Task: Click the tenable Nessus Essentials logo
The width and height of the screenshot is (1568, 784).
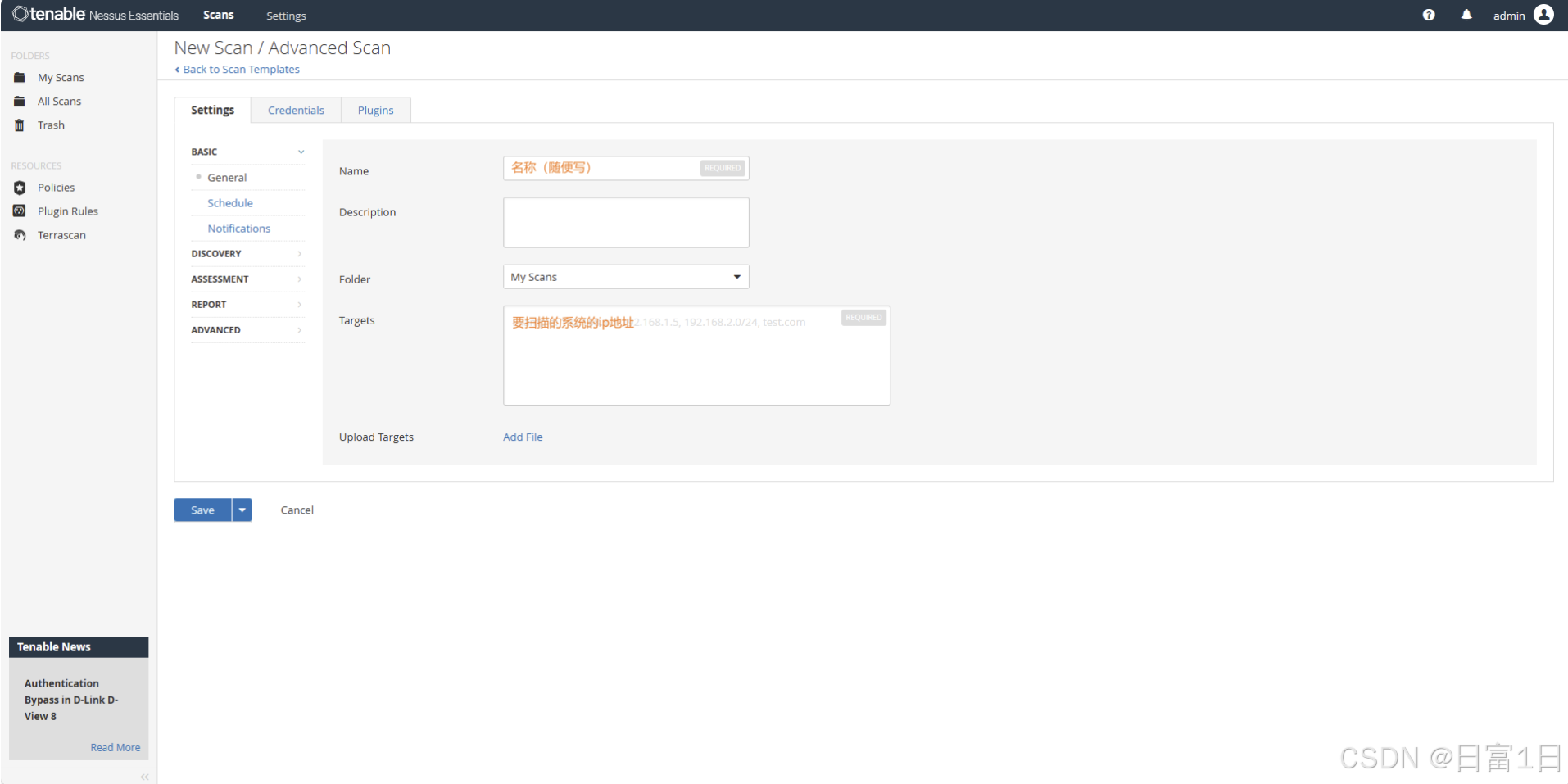Action: tap(95, 15)
